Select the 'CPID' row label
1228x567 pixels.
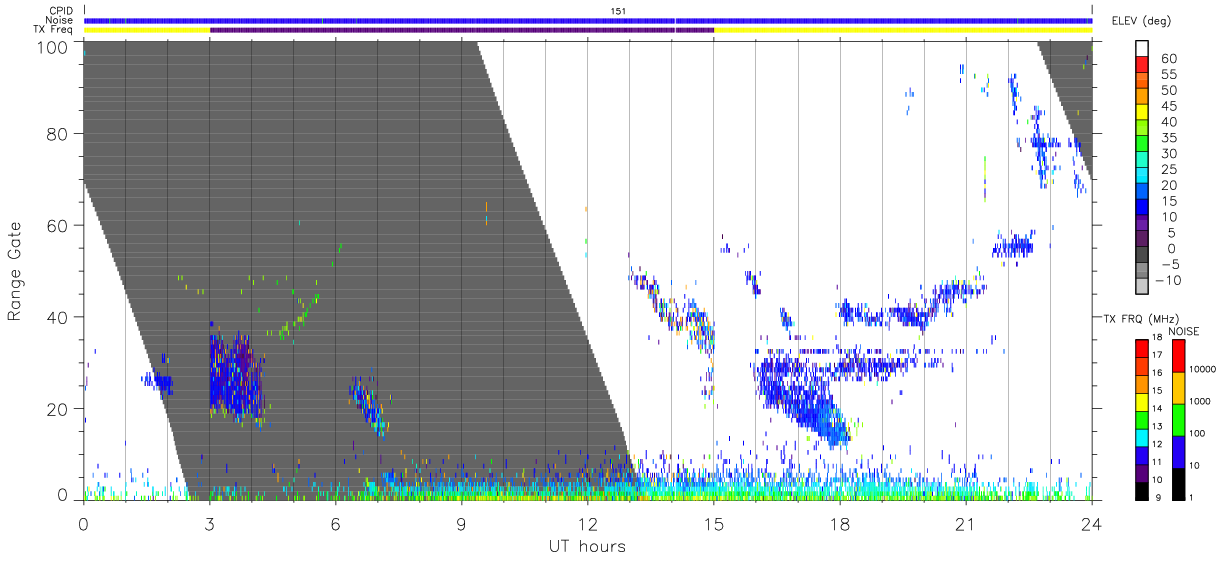click(62, 11)
